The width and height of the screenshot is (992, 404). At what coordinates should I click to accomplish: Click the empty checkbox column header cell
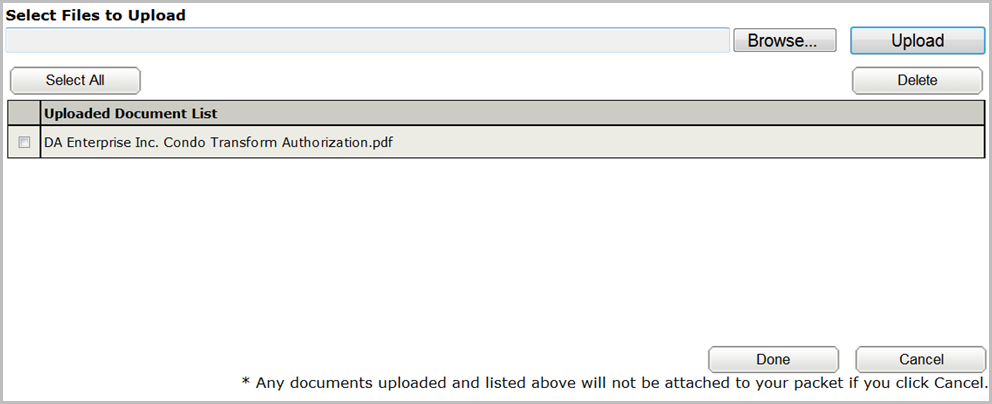[24, 113]
